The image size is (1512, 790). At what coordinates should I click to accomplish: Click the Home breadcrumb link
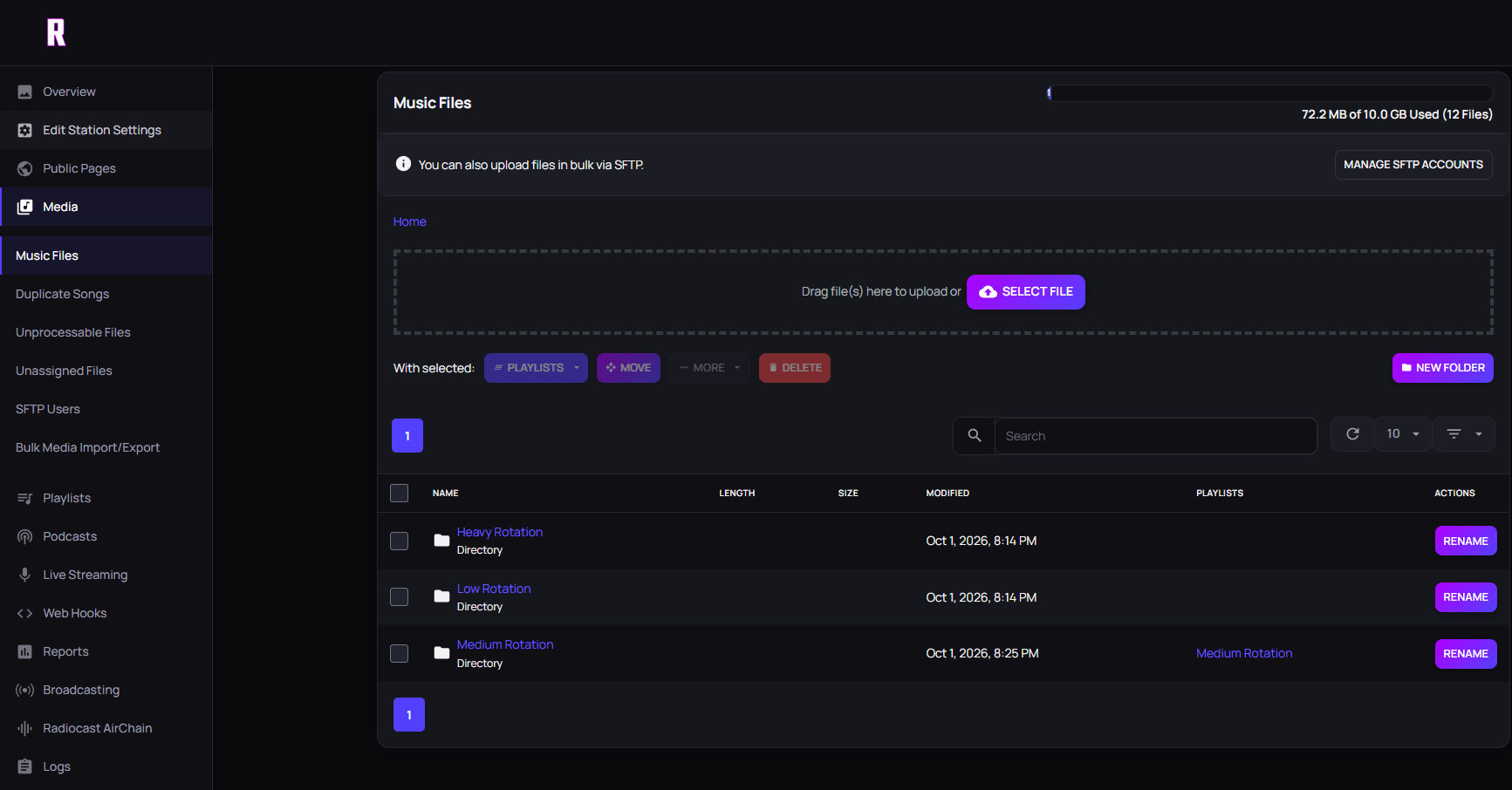[x=409, y=221]
